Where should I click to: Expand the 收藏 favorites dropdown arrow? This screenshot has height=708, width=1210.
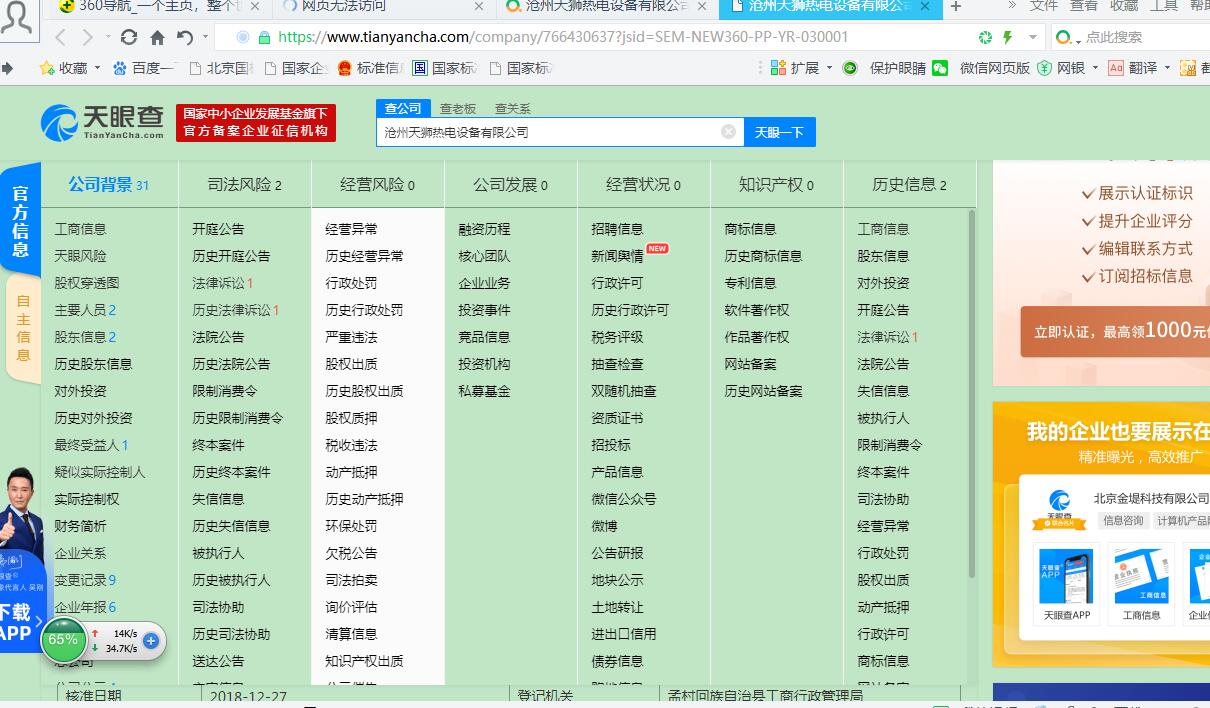pos(96,68)
